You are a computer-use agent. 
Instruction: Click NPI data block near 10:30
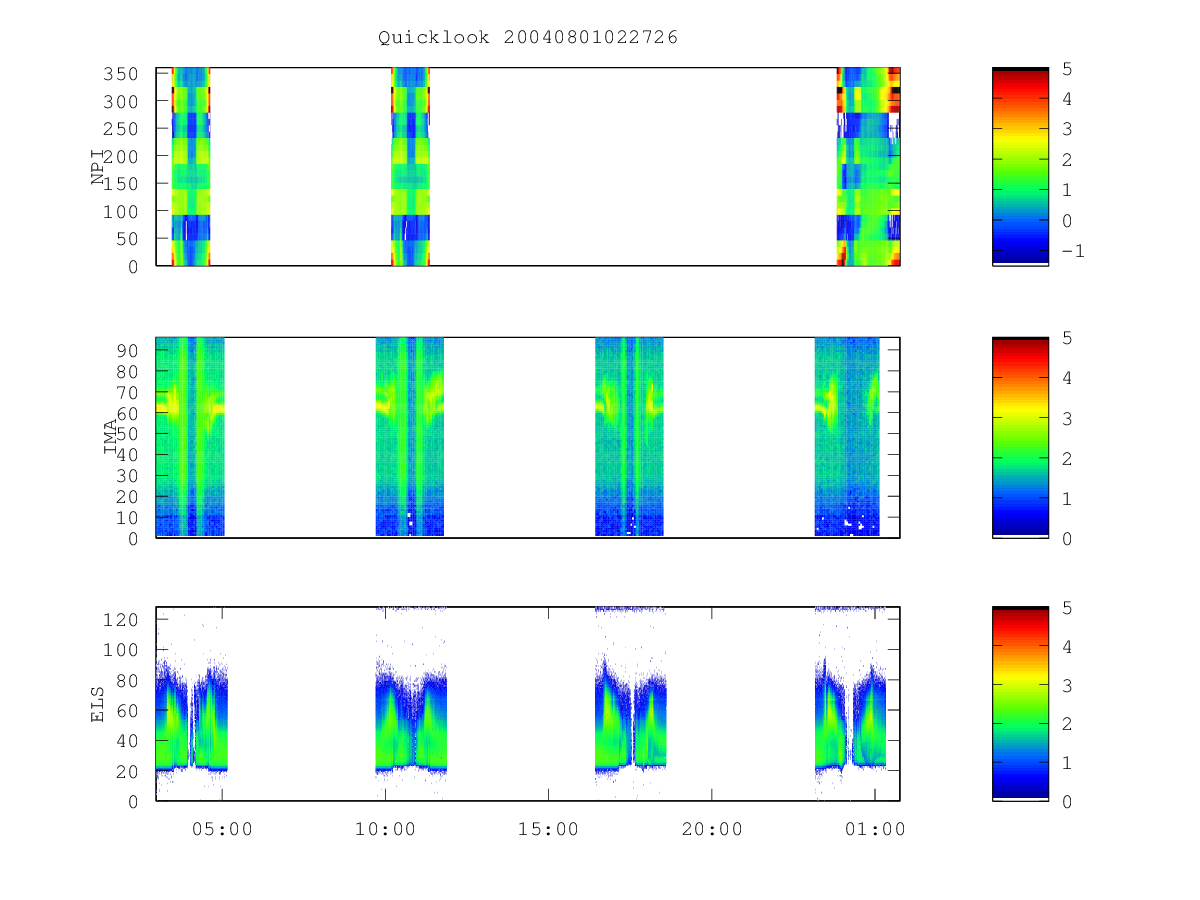click(x=410, y=167)
